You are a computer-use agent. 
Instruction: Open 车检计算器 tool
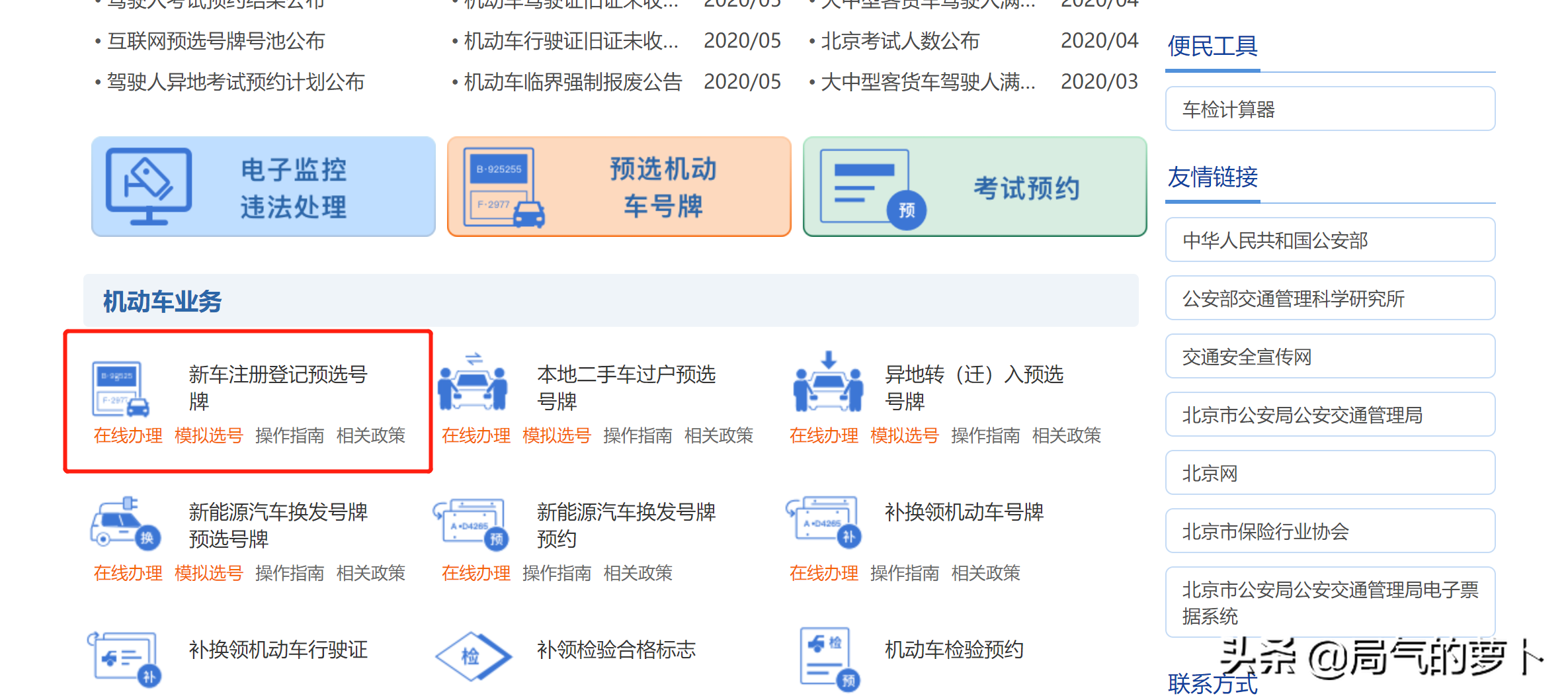1330,109
